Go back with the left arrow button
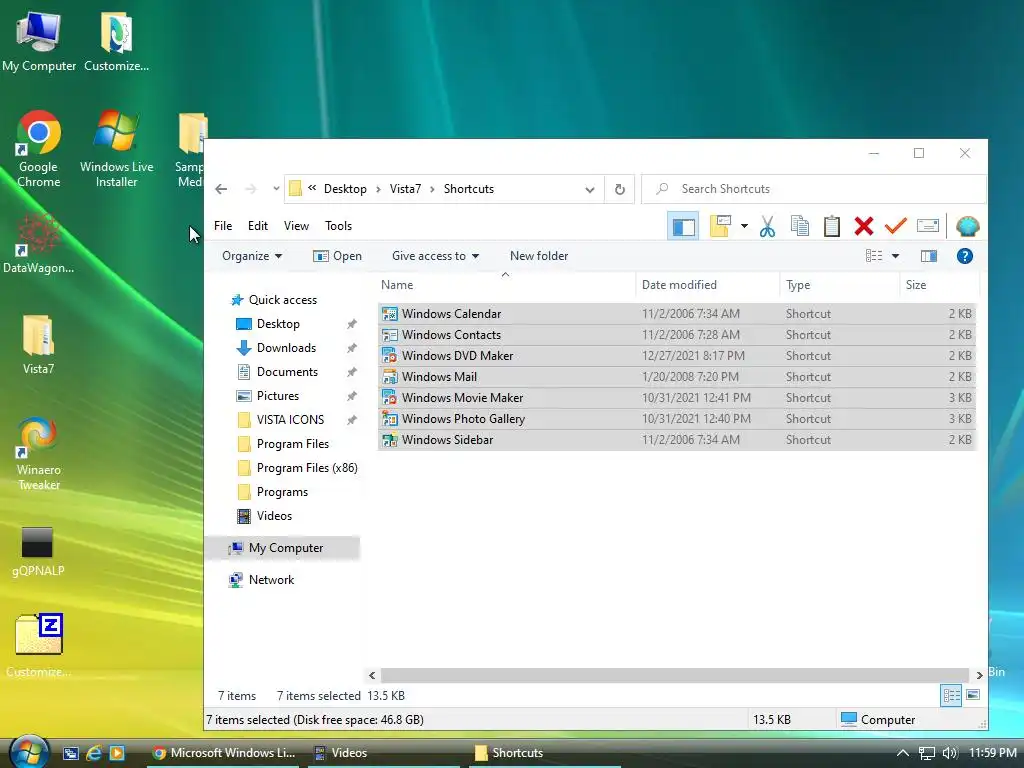Image resolution: width=1024 pixels, height=768 pixels. pyautogui.click(x=221, y=189)
